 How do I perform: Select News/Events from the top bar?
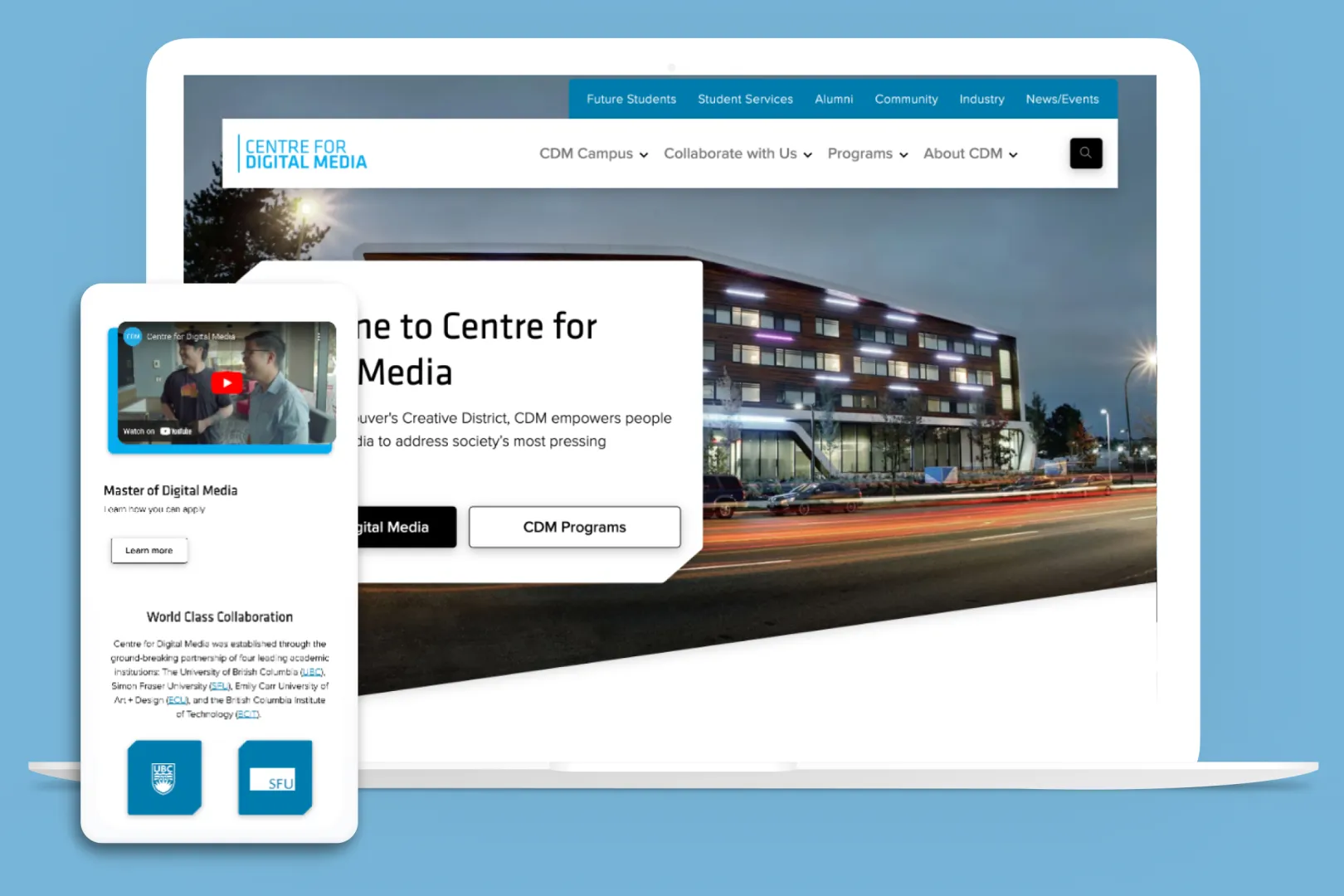pos(1063,99)
